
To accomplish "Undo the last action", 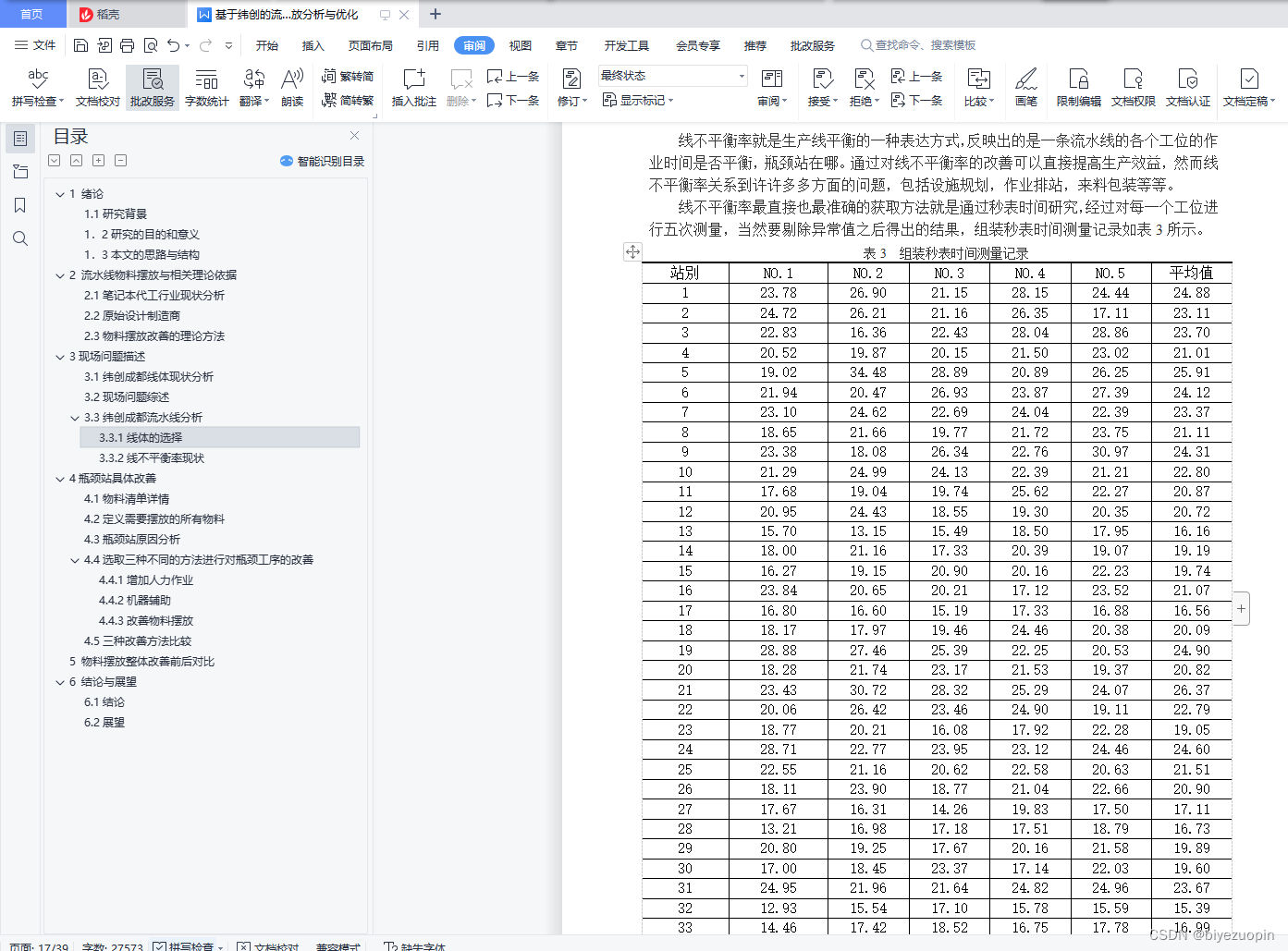I will pyautogui.click(x=173, y=45).
